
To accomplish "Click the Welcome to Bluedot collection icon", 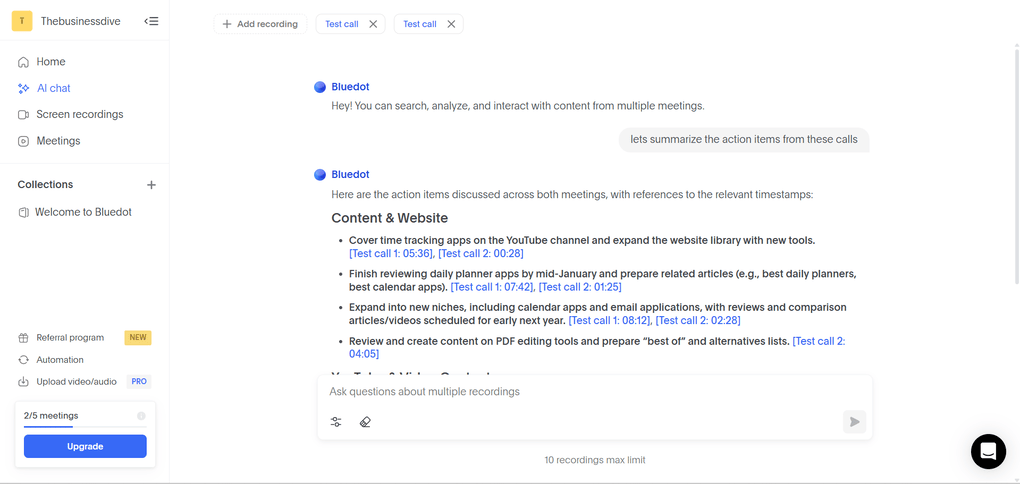I will pyautogui.click(x=23, y=213).
